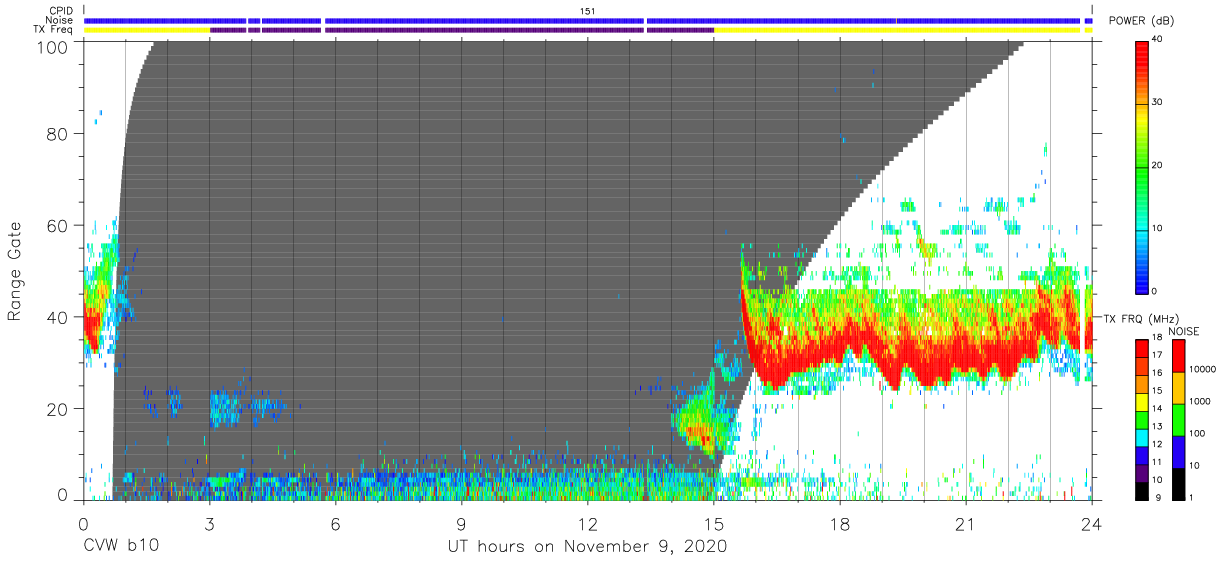Click the Range Gate axis label
This screenshot has width=1228, height=567.
[x=15, y=272]
